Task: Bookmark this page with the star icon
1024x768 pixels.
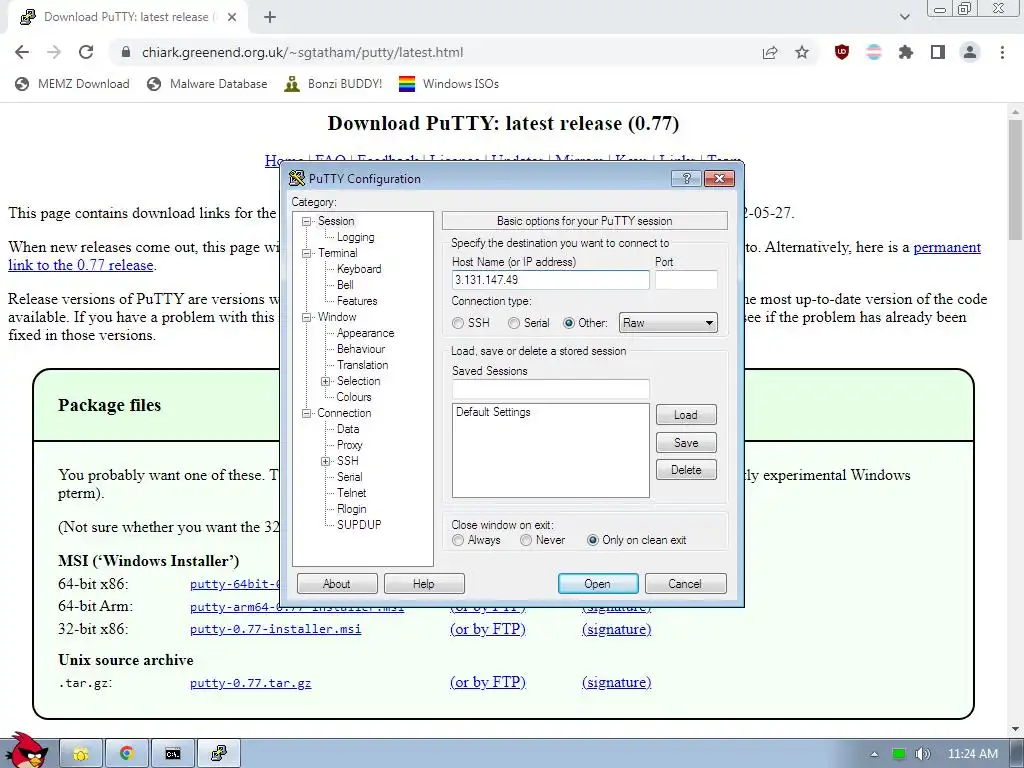Action: click(802, 52)
